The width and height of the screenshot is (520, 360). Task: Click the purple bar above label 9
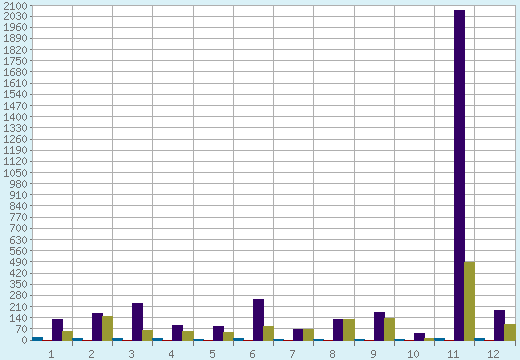click(379, 326)
